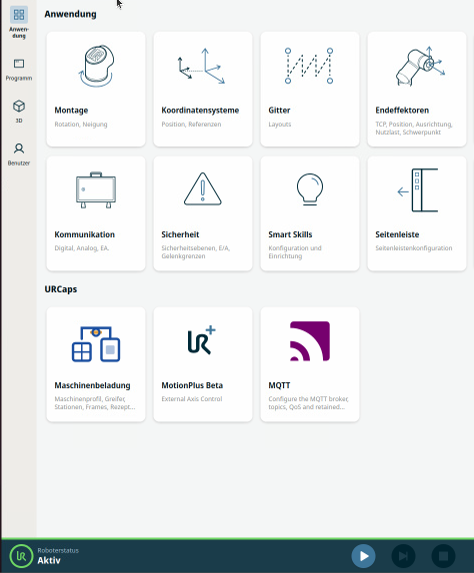474x573 pixels.
Task: Click 'Sicherheitsebenen, E/A, Gelenkgrenzen' text
Action: pyautogui.click(x=196, y=252)
